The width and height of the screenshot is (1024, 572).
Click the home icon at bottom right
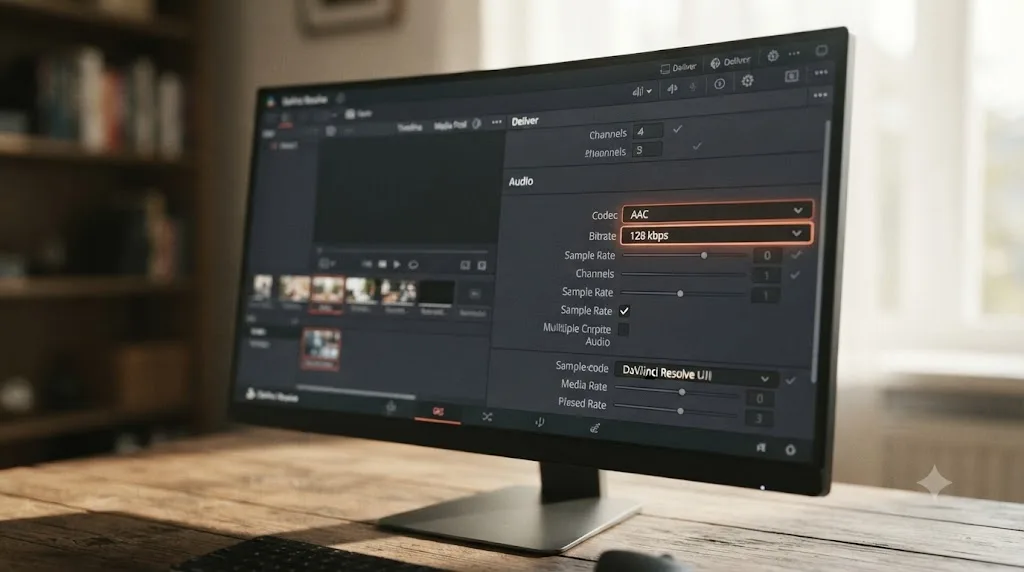point(761,447)
